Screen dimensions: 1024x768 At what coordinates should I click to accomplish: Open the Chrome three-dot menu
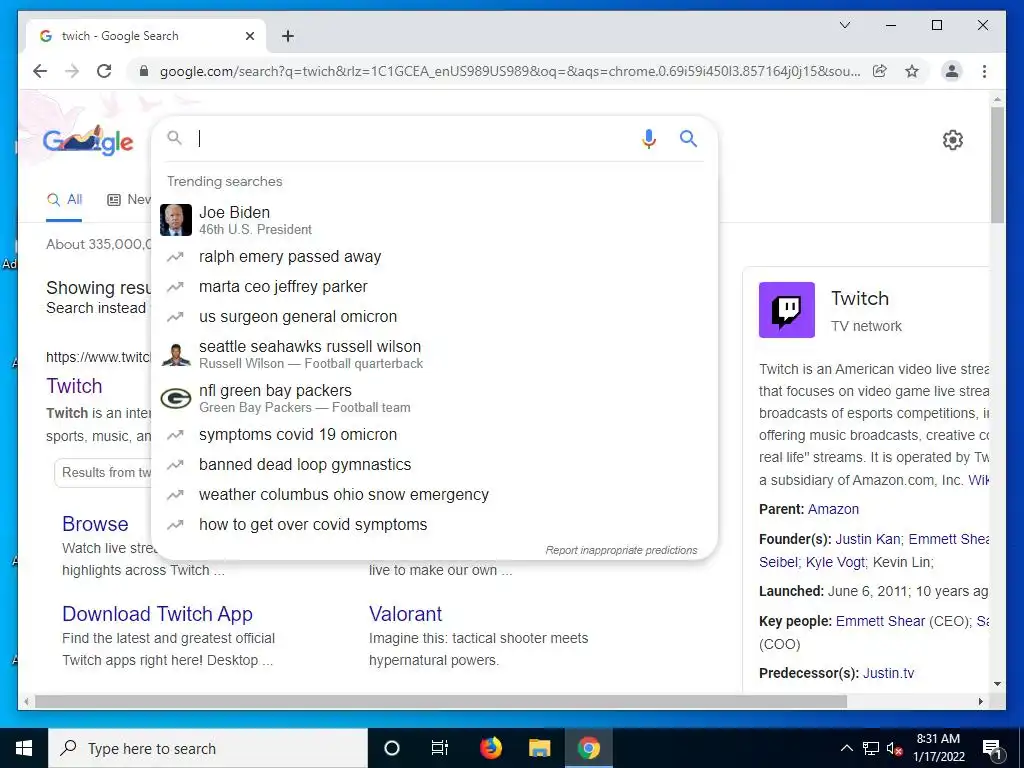(984, 71)
